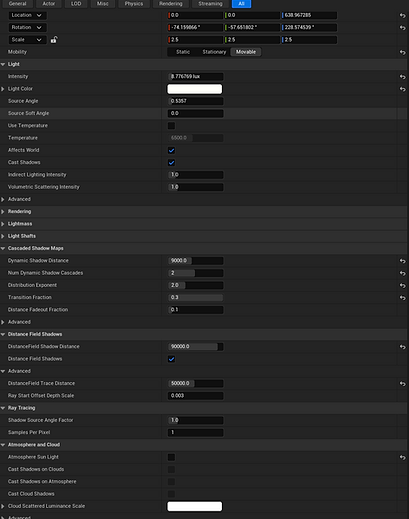Viewport: 409px width, 519px height.
Task: Expand the Light Shafts section
Action: pyautogui.click(x=3, y=236)
